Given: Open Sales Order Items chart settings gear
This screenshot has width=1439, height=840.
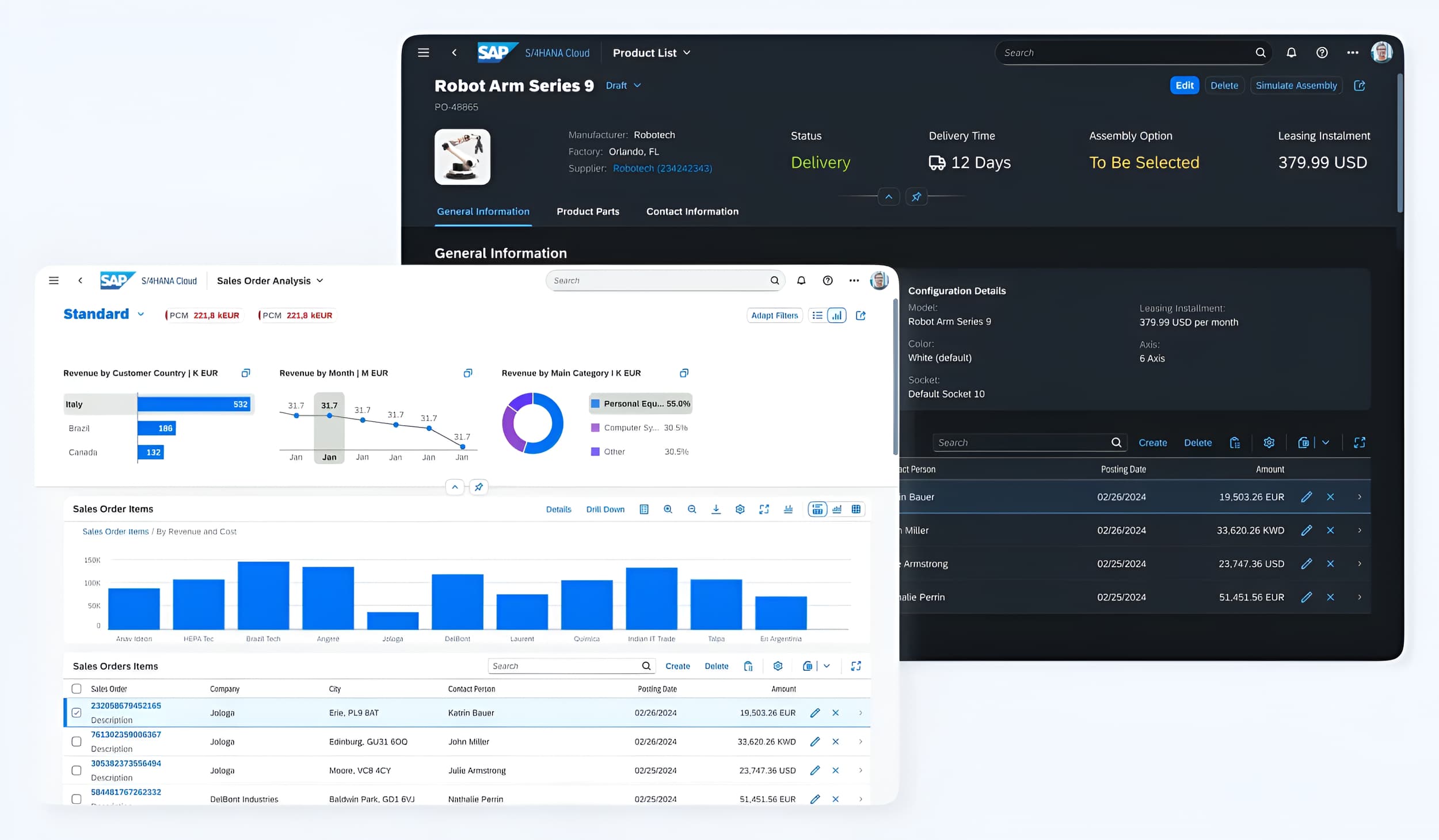Looking at the screenshot, I should pyautogui.click(x=740, y=509).
